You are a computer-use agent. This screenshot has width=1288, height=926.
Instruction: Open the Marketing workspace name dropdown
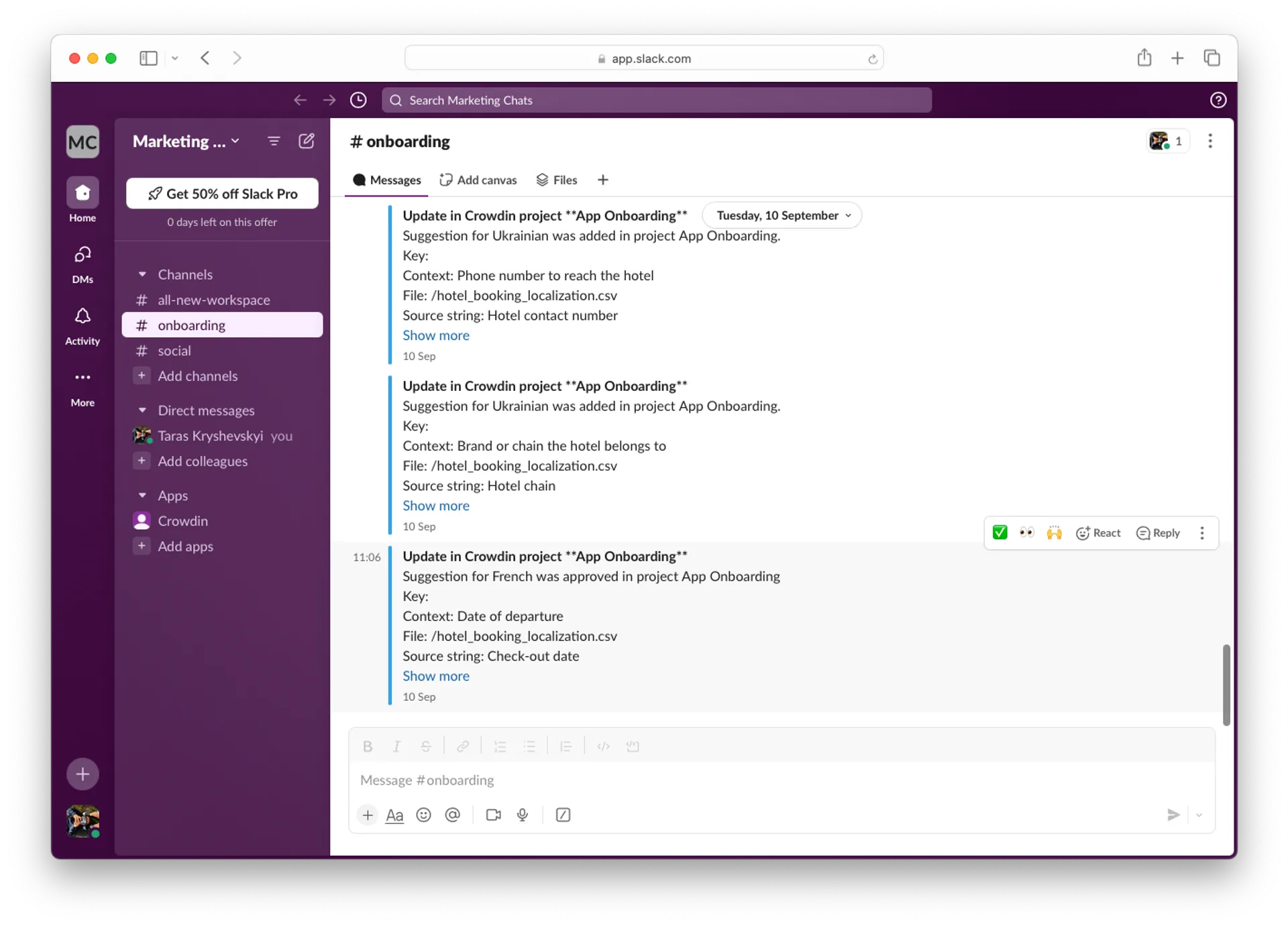click(x=186, y=141)
